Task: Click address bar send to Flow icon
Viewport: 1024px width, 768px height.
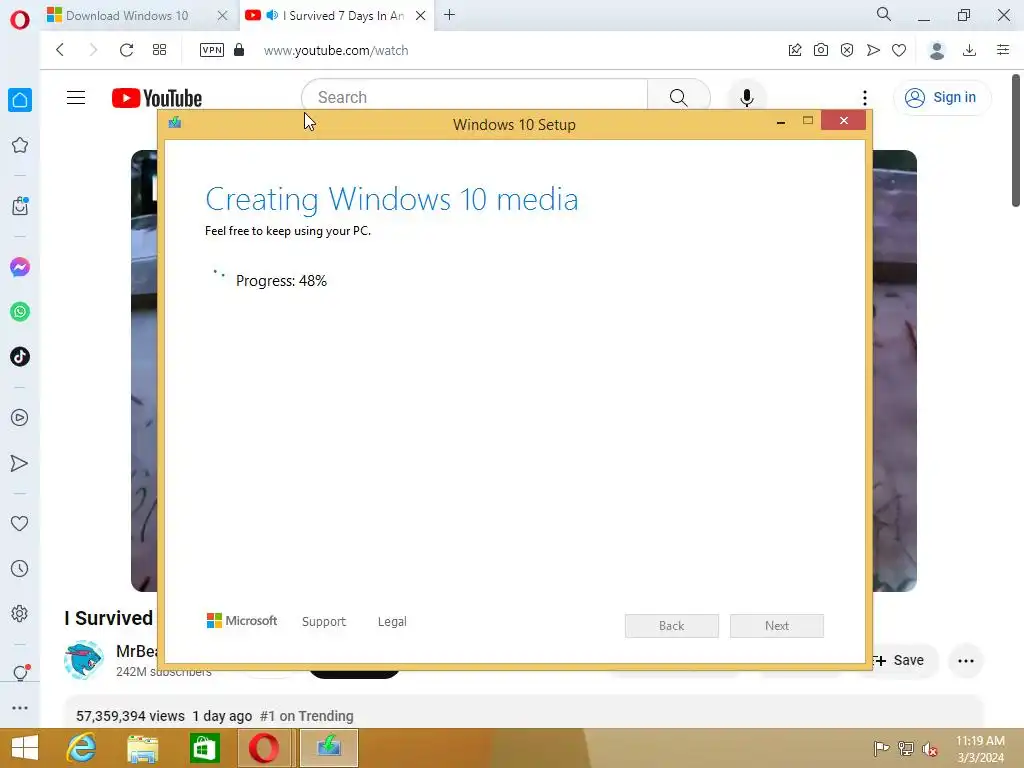Action: point(873,50)
